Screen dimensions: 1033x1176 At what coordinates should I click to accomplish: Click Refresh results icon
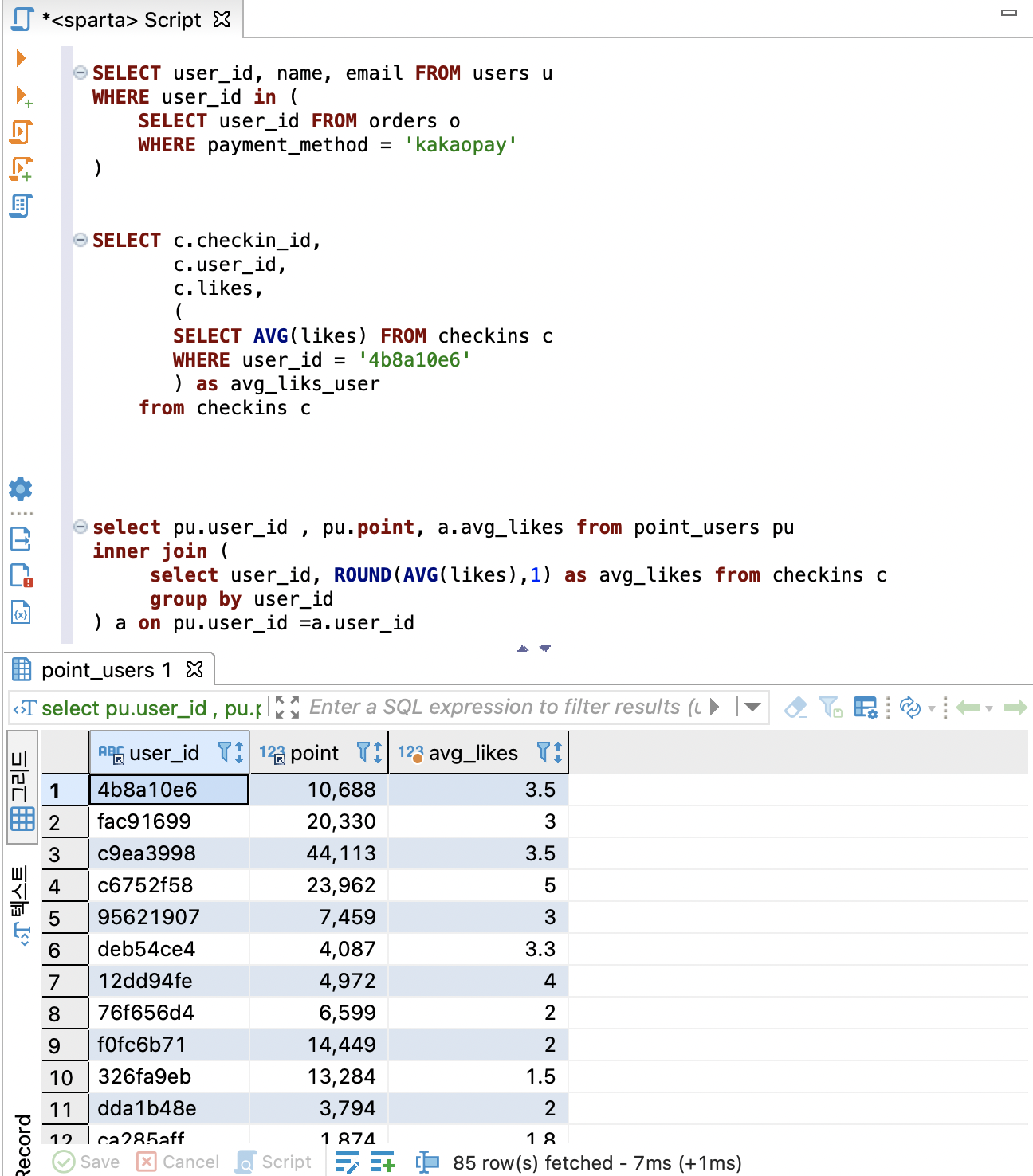pos(909,707)
